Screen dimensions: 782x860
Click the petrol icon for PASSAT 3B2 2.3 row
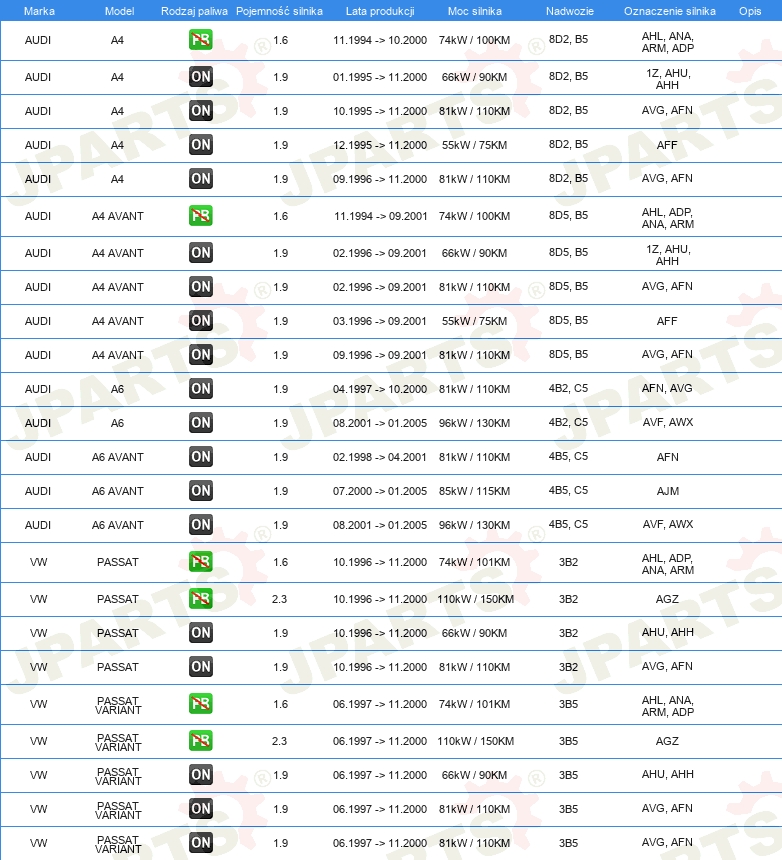click(x=201, y=598)
